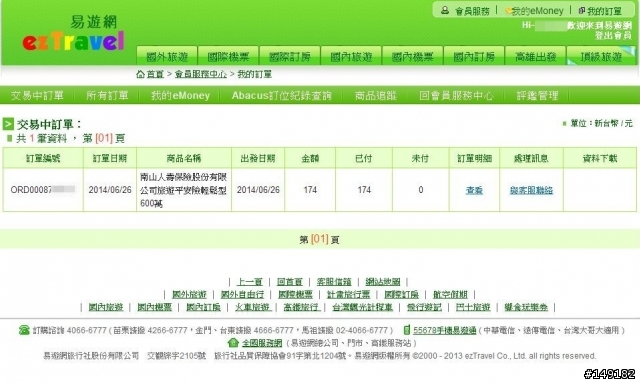Screen dimensions: 640x382
Task: Click 樂行遊記 footer link
Action: coord(424,307)
